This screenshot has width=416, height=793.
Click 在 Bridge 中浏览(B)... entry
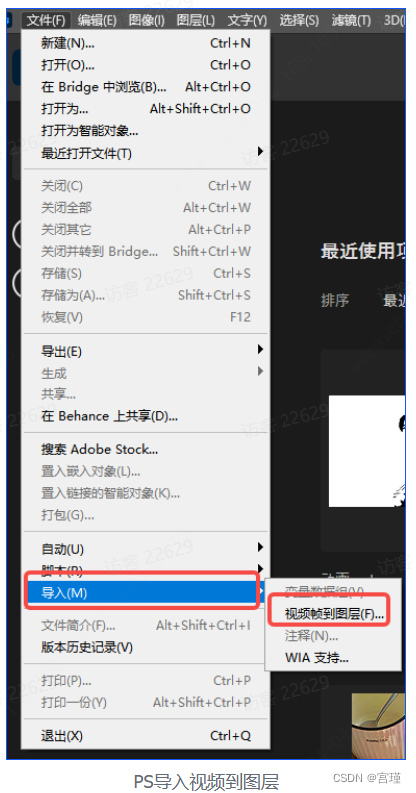146,87
